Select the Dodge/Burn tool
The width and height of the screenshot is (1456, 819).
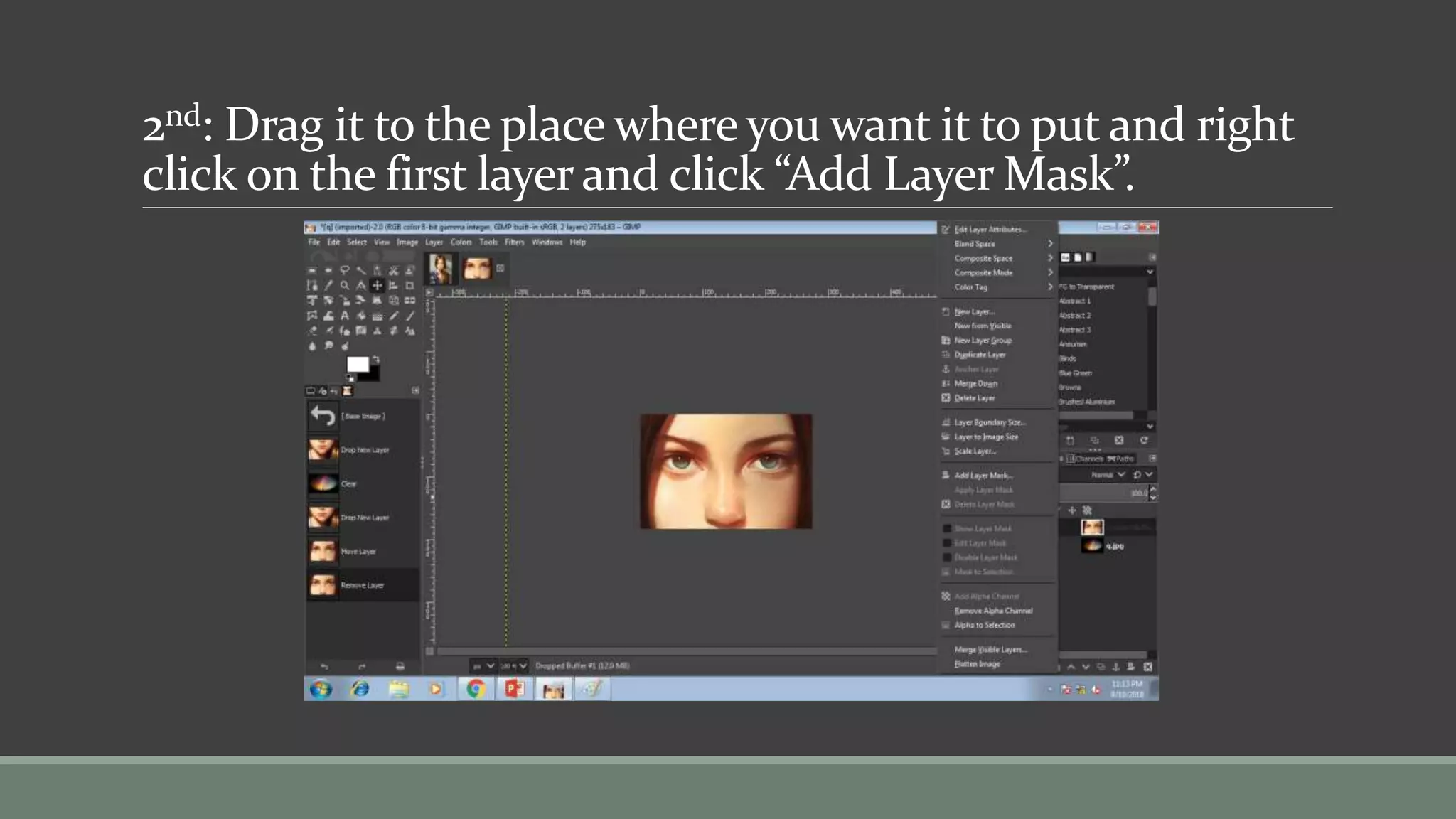point(344,346)
